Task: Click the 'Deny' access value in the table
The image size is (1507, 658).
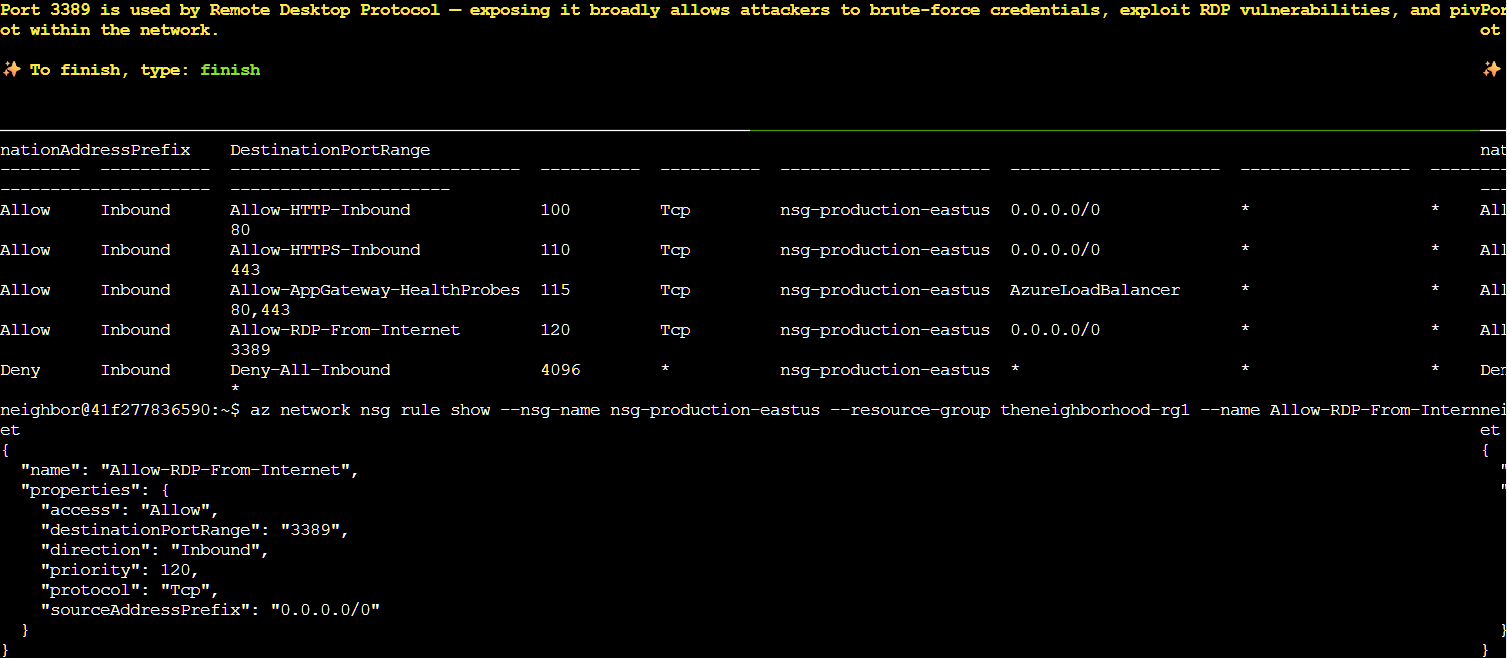Action: [x=20, y=370]
